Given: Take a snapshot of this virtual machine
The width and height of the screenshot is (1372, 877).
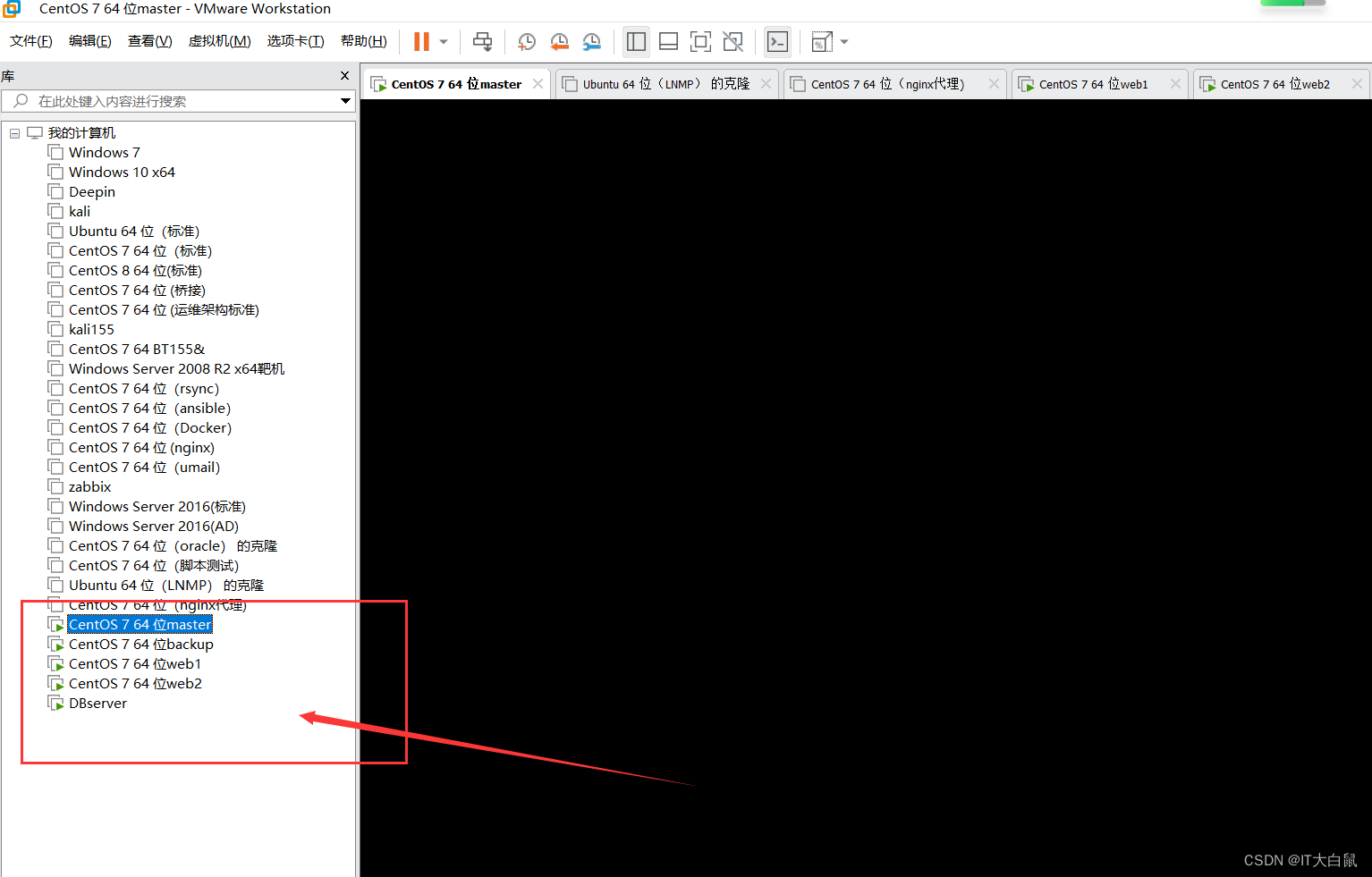Looking at the screenshot, I should tap(526, 41).
